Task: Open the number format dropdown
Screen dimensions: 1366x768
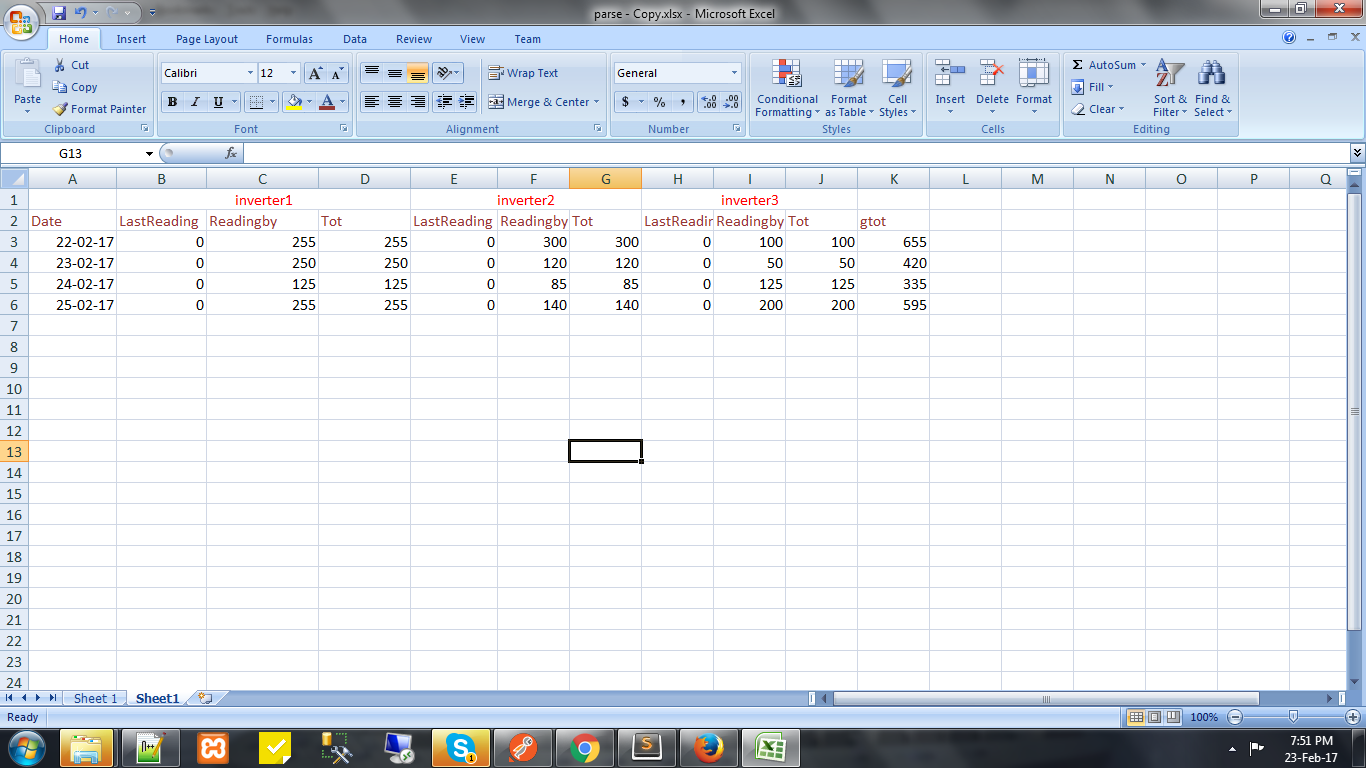Action: coord(734,73)
